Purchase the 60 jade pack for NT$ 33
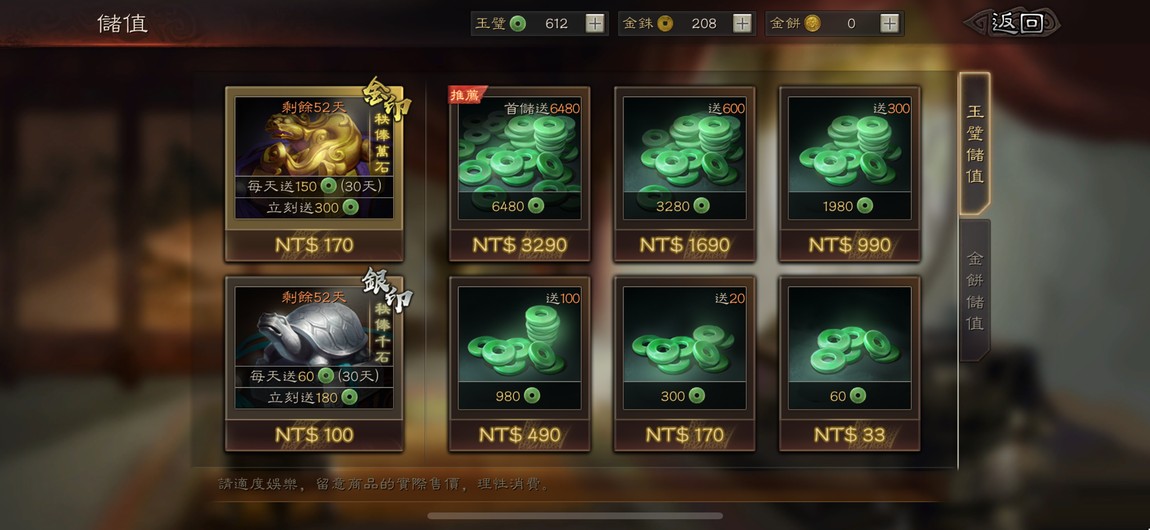1150x530 pixels. tap(849, 435)
